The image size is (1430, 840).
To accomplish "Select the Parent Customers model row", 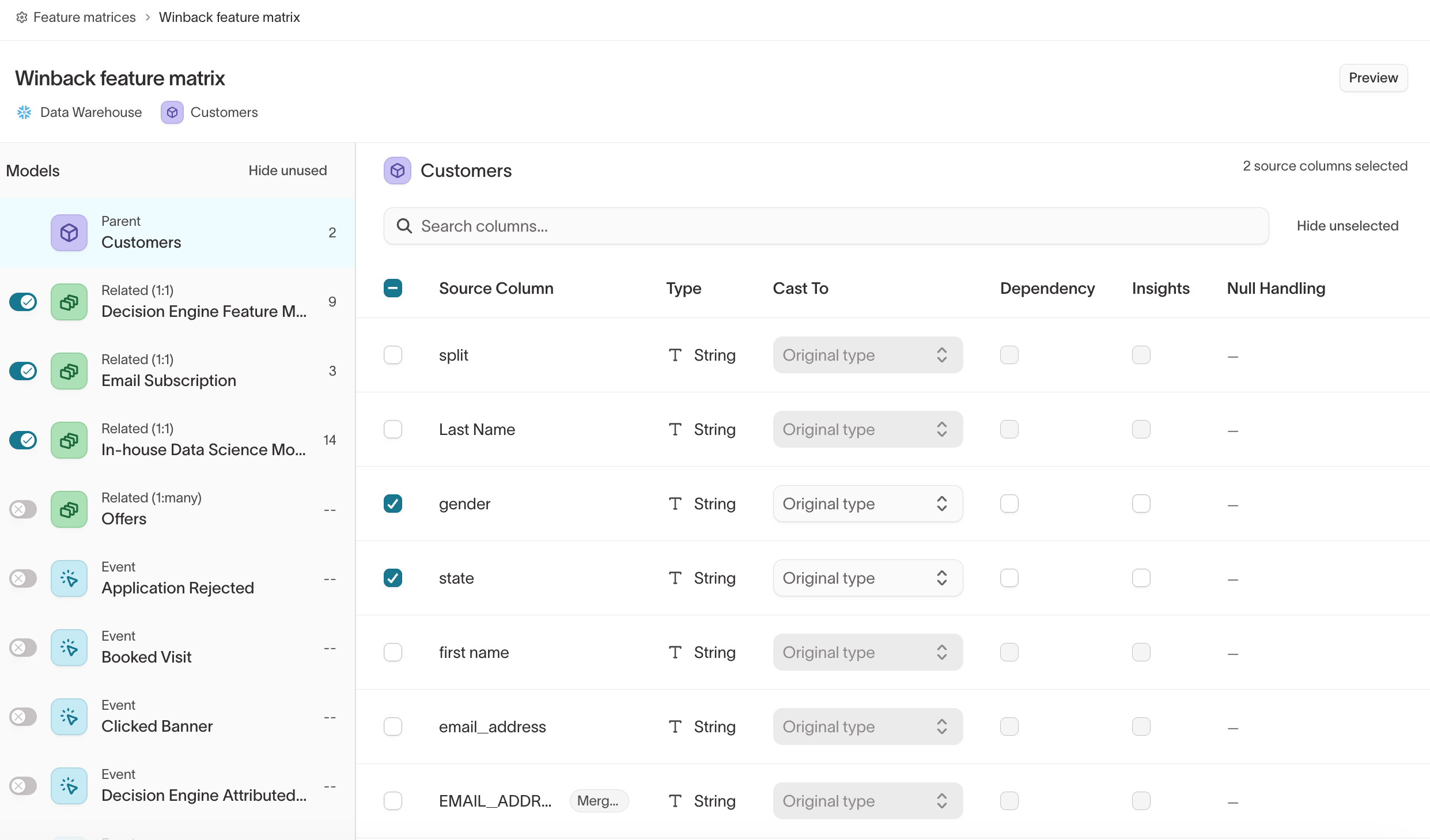I will coord(177,233).
